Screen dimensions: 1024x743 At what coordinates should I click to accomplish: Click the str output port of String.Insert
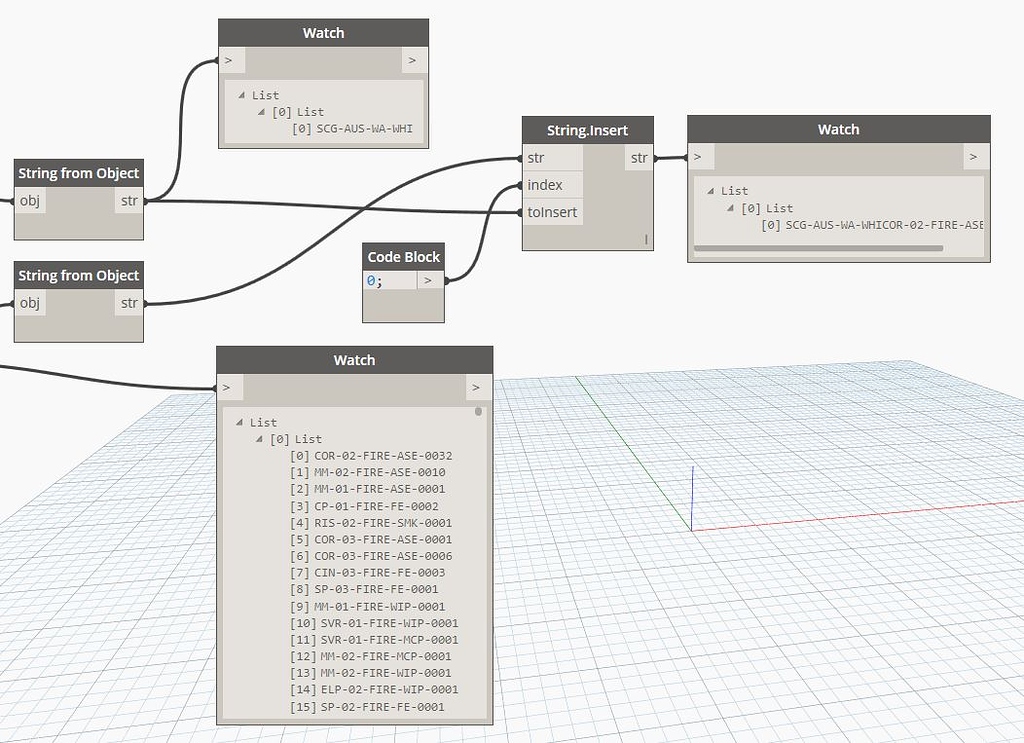click(638, 157)
